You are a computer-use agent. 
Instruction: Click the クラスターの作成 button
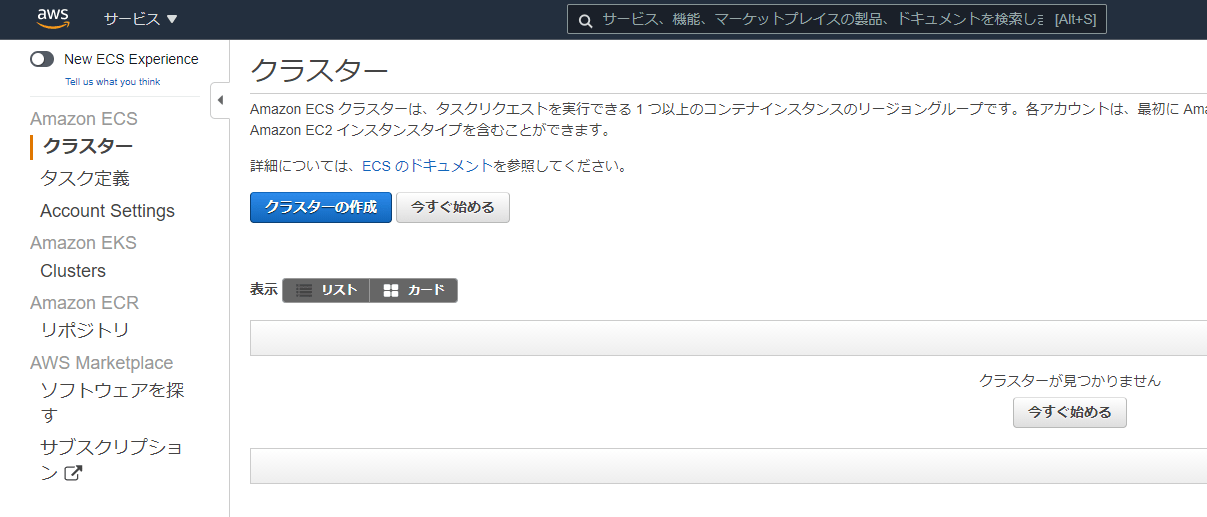pyautogui.click(x=321, y=208)
